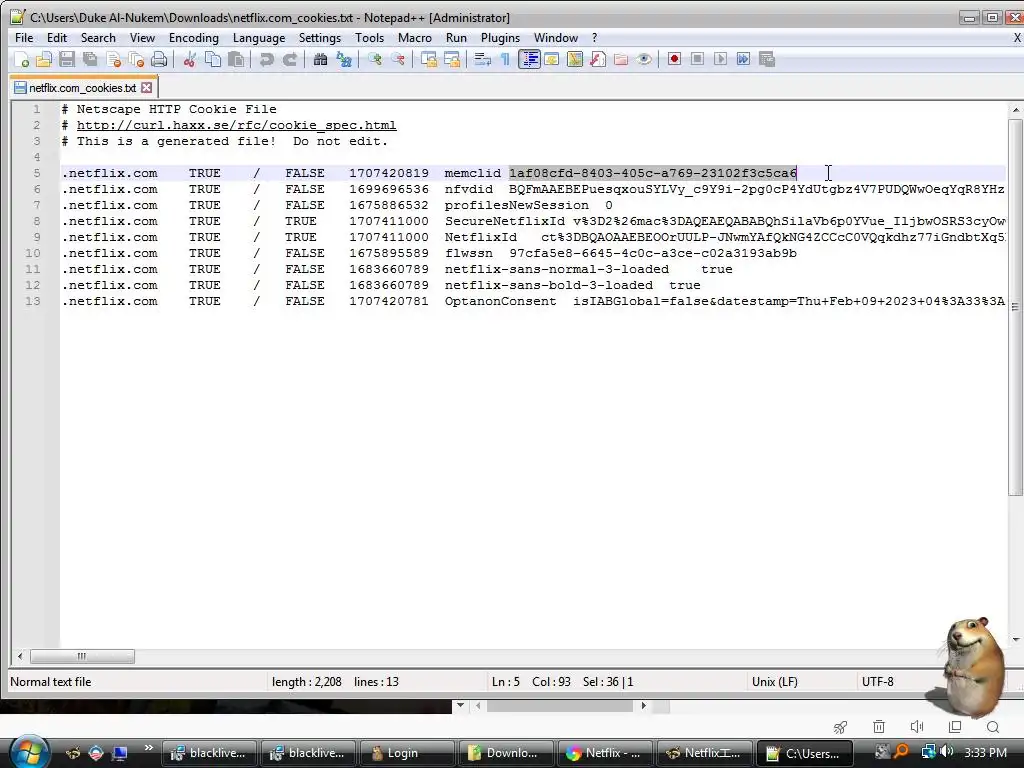Open the user-defined language icon
Screen dimensions: 1024x768
tap(552, 59)
